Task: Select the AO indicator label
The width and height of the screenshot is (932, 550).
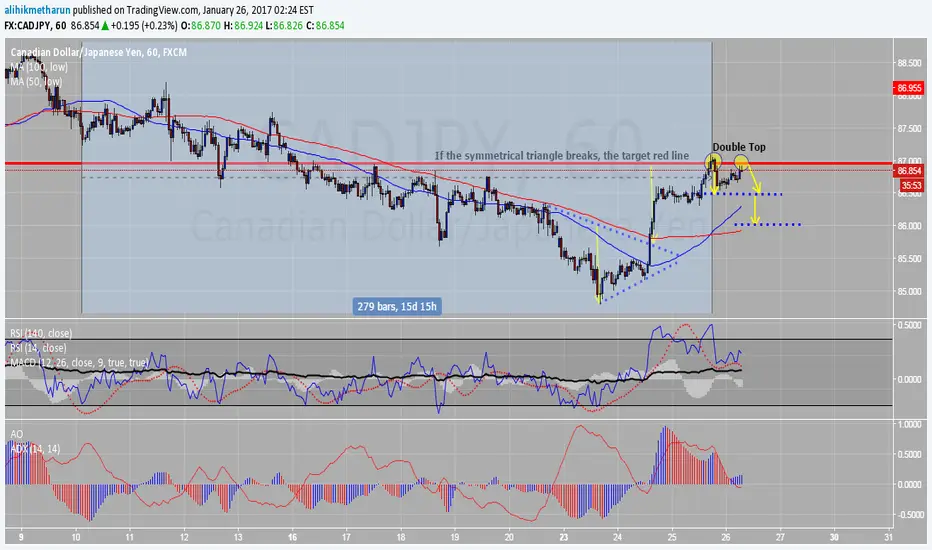Action: point(17,434)
